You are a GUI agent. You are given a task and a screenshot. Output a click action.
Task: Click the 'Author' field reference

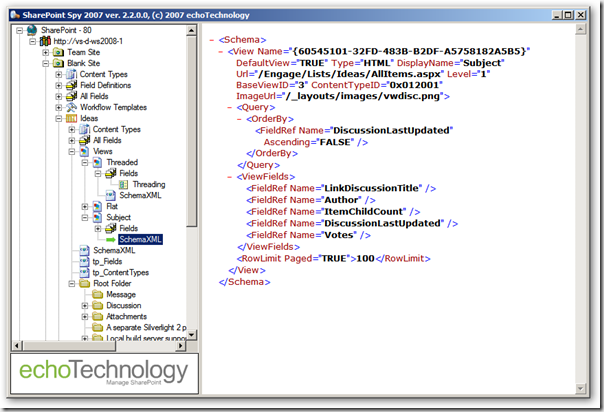[341, 200]
